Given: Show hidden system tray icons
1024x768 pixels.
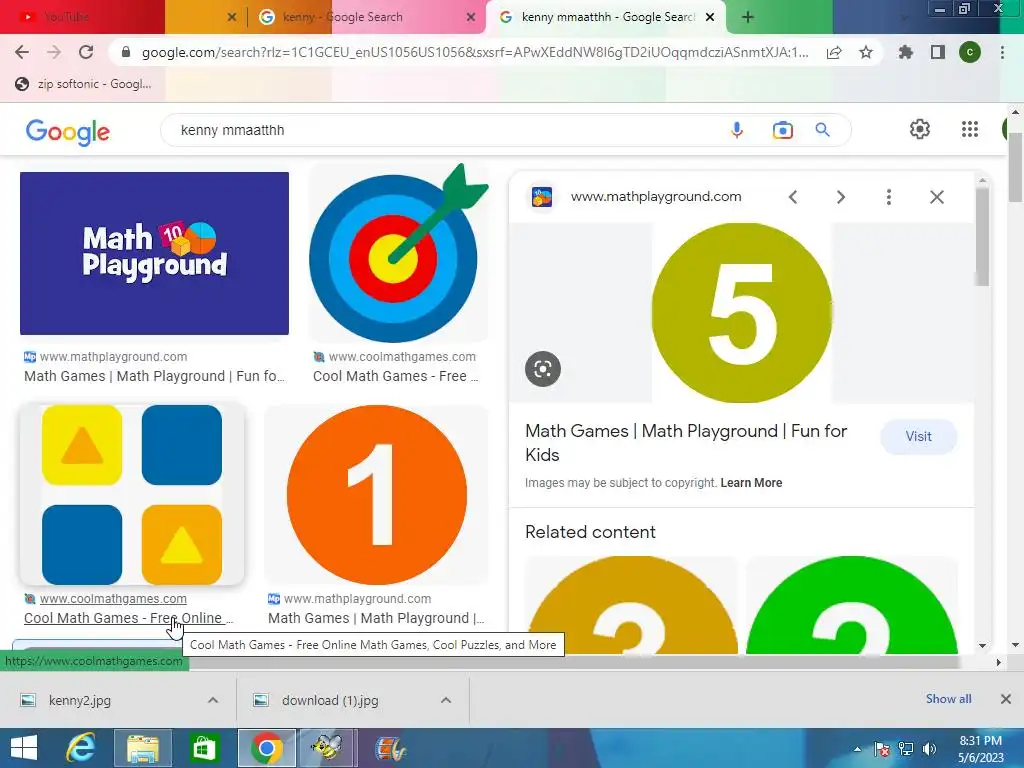Looking at the screenshot, I should tap(857, 749).
